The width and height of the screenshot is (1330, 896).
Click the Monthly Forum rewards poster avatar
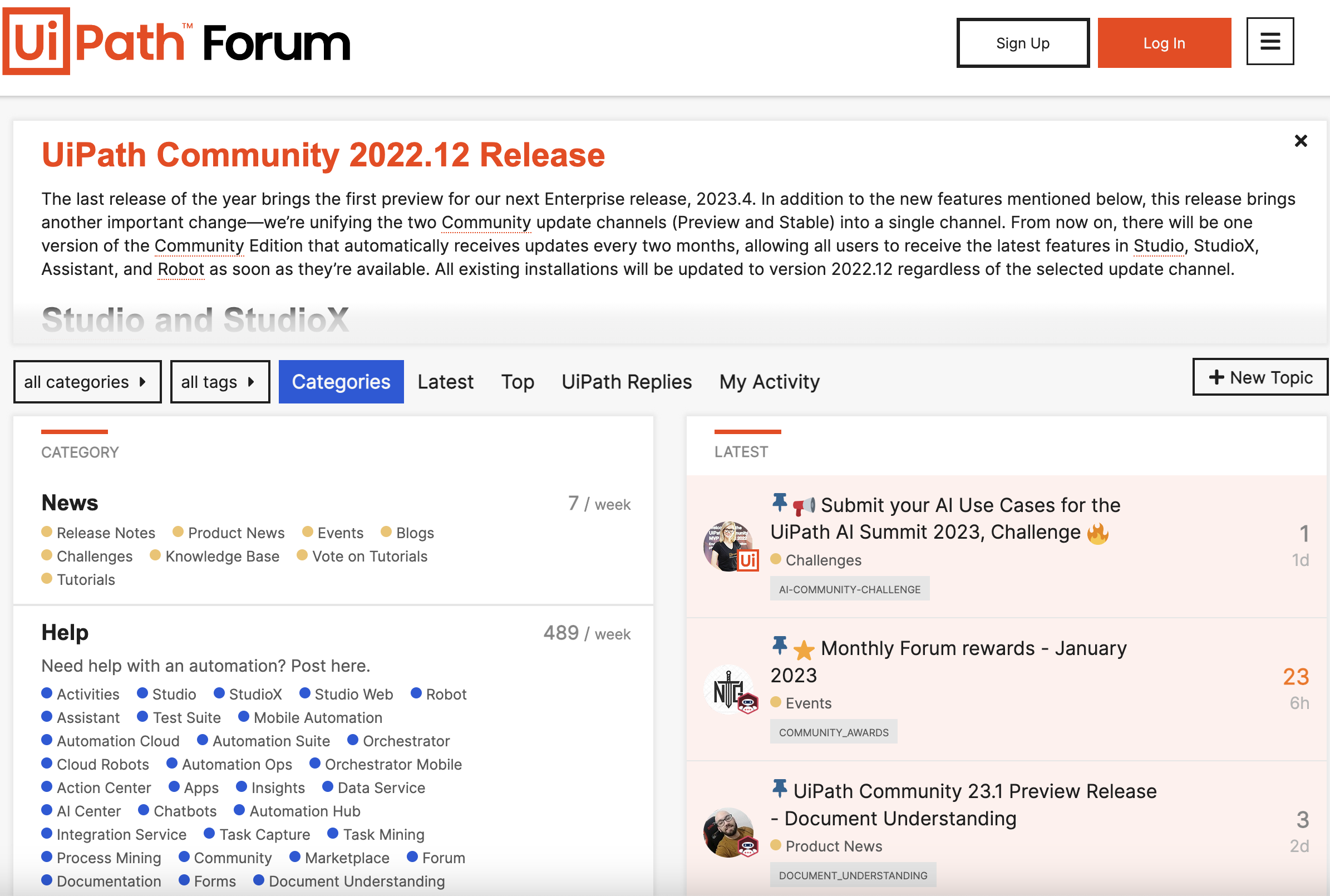tap(729, 689)
